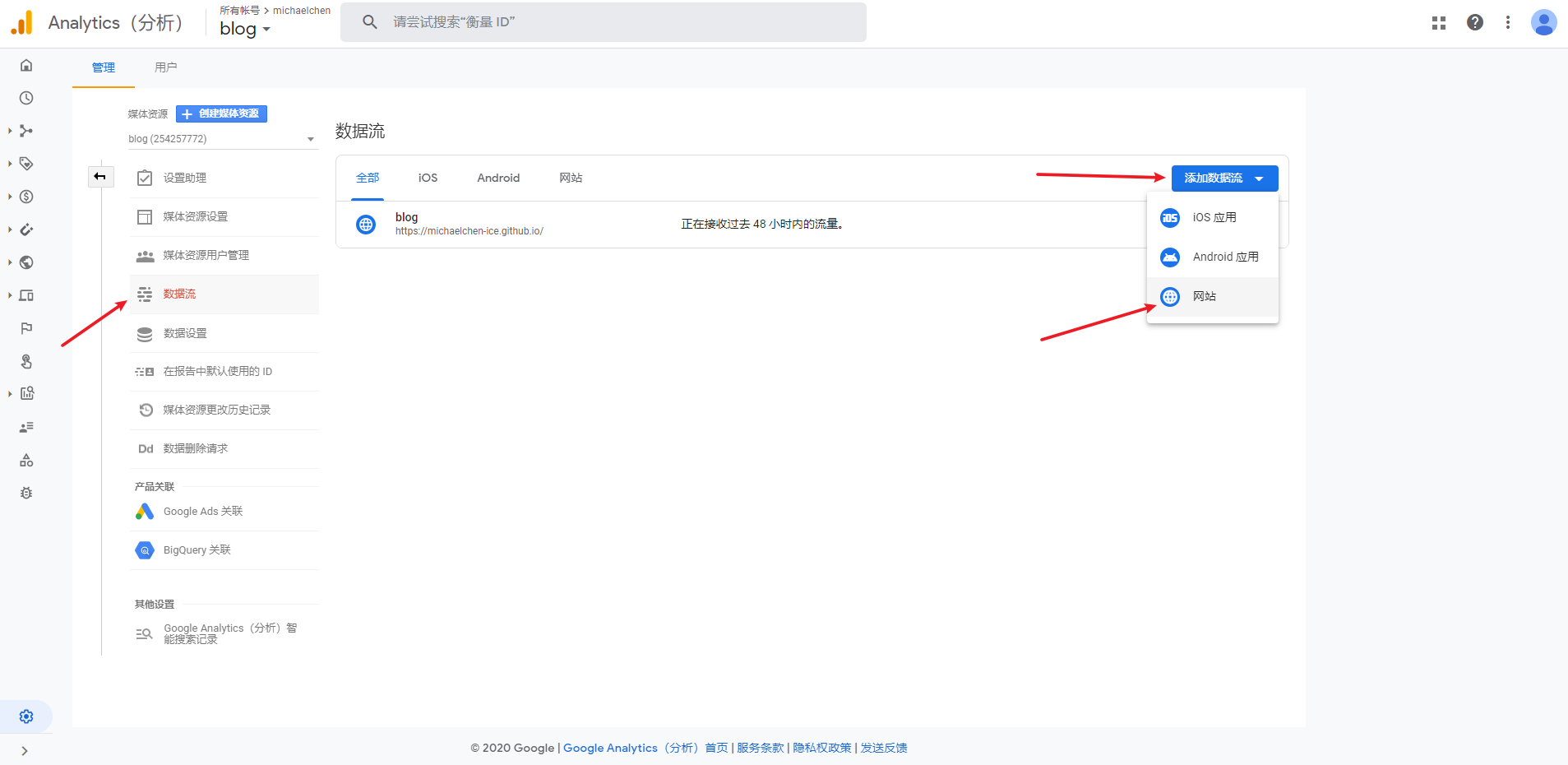The width and height of the screenshot is (1568, 765).
Task: Switch to the 管理 tab
Action: coord(104,67)
